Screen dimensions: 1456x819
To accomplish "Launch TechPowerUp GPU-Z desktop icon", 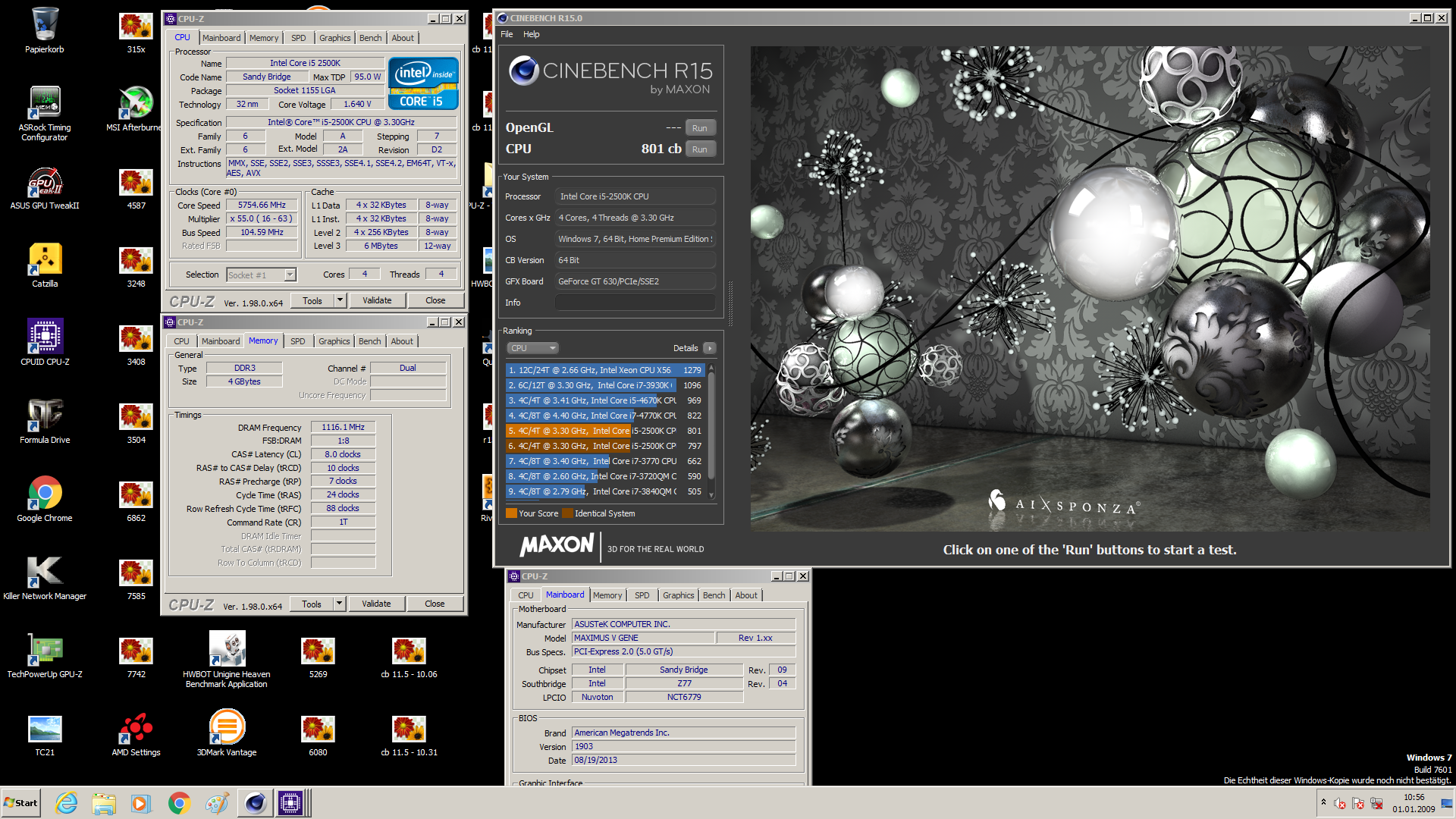I will [45, 656].
